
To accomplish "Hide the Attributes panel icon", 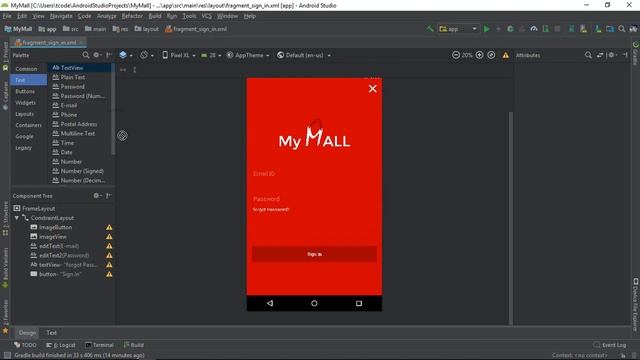I will [625, 55].
